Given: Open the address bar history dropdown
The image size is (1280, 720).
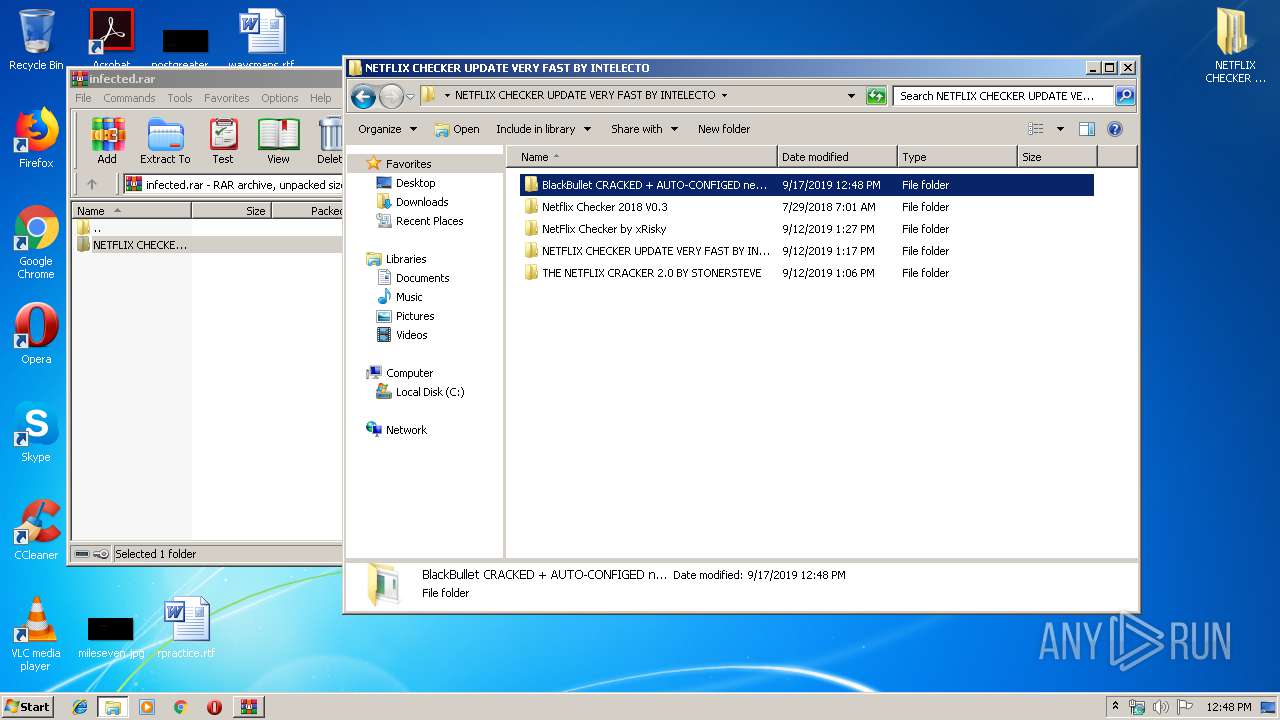Looking at the screenshot, I should tap(851, 96).
